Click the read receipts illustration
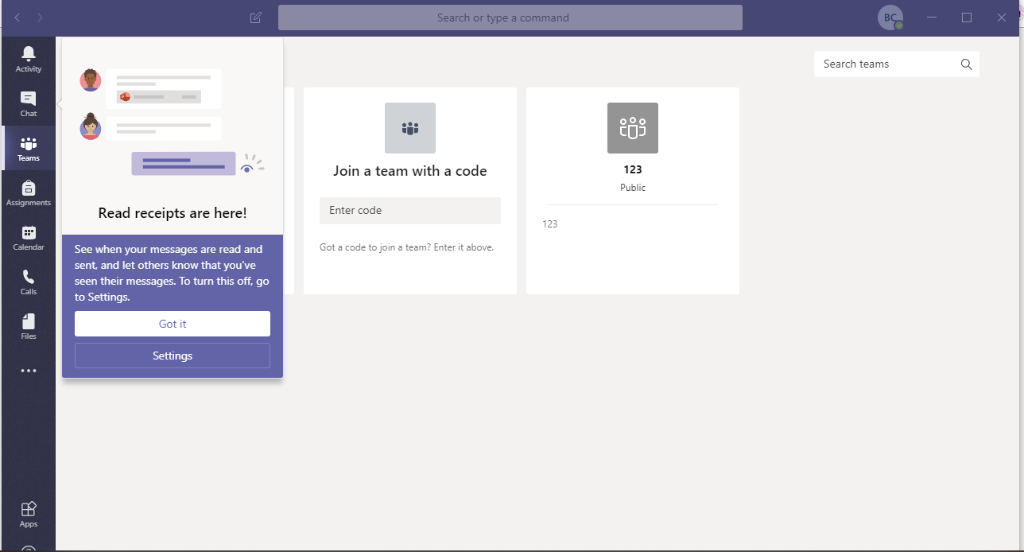The width and height of the screenshot is (1024, 552). [x=172, y=121]
